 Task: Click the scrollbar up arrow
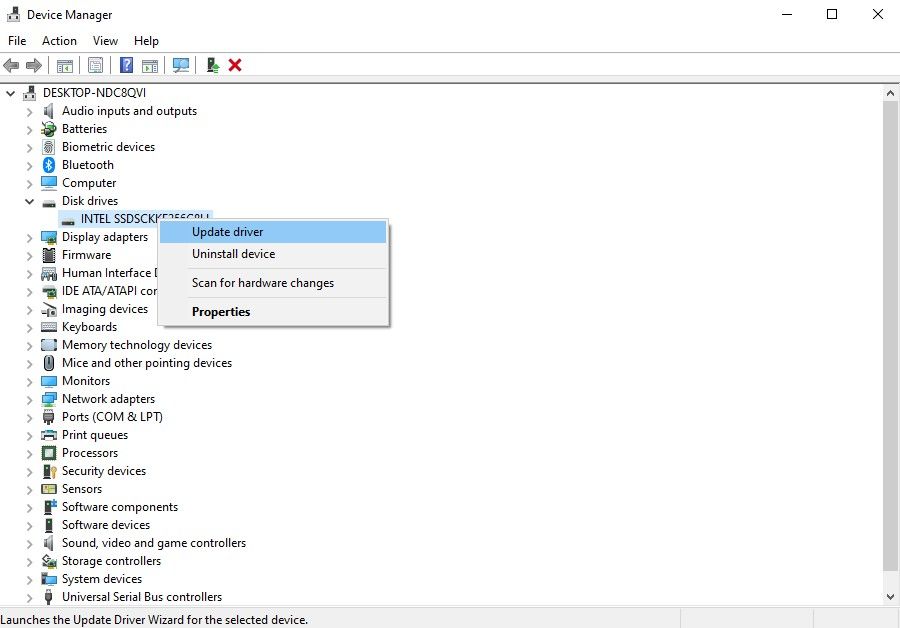tap(890, 93)
